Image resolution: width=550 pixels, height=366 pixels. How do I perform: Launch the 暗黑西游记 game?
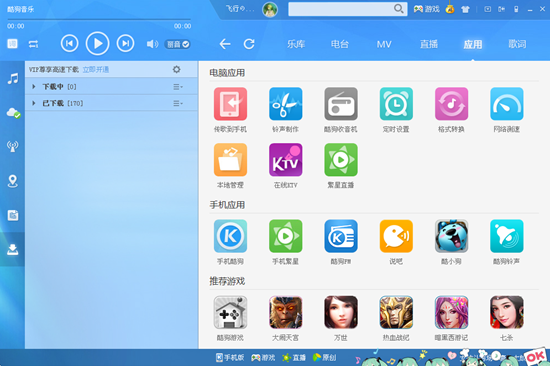click(451, 312)
